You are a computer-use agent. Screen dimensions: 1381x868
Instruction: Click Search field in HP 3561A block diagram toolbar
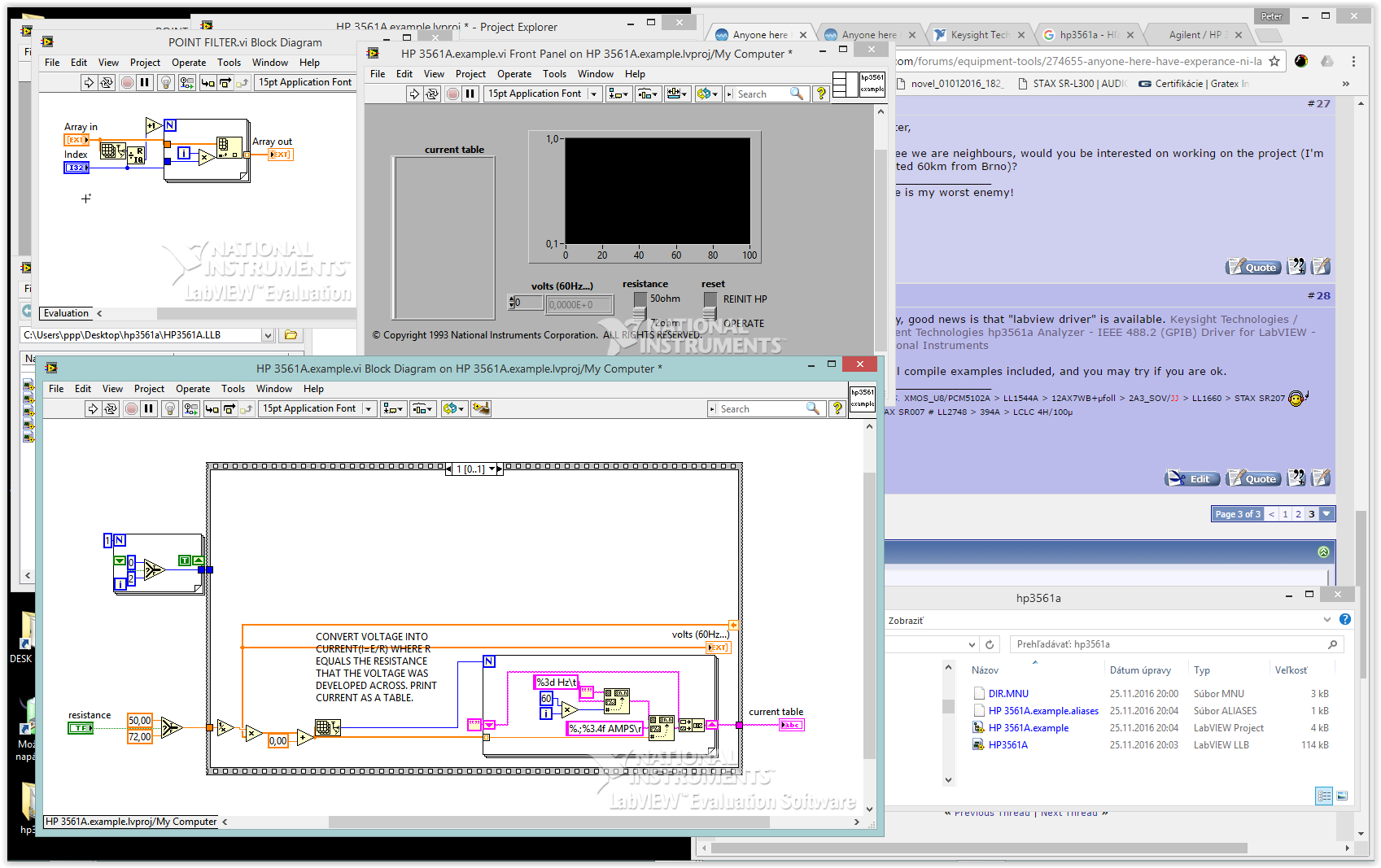[x=762, y=408]
